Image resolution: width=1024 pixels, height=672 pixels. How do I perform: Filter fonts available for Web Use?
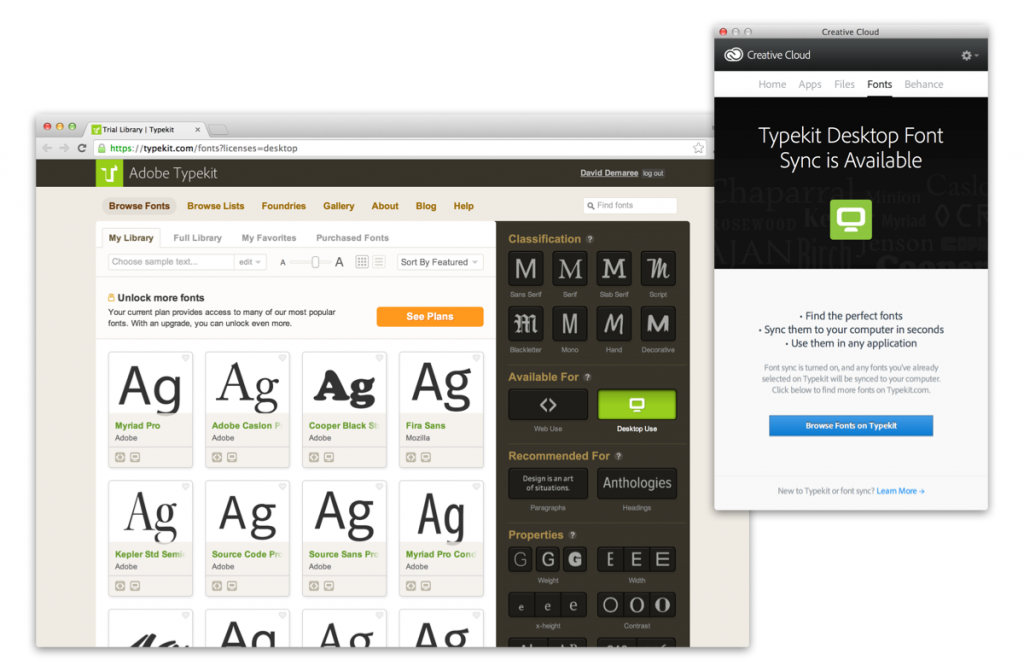pyautogui.click(x=548, y=404)
